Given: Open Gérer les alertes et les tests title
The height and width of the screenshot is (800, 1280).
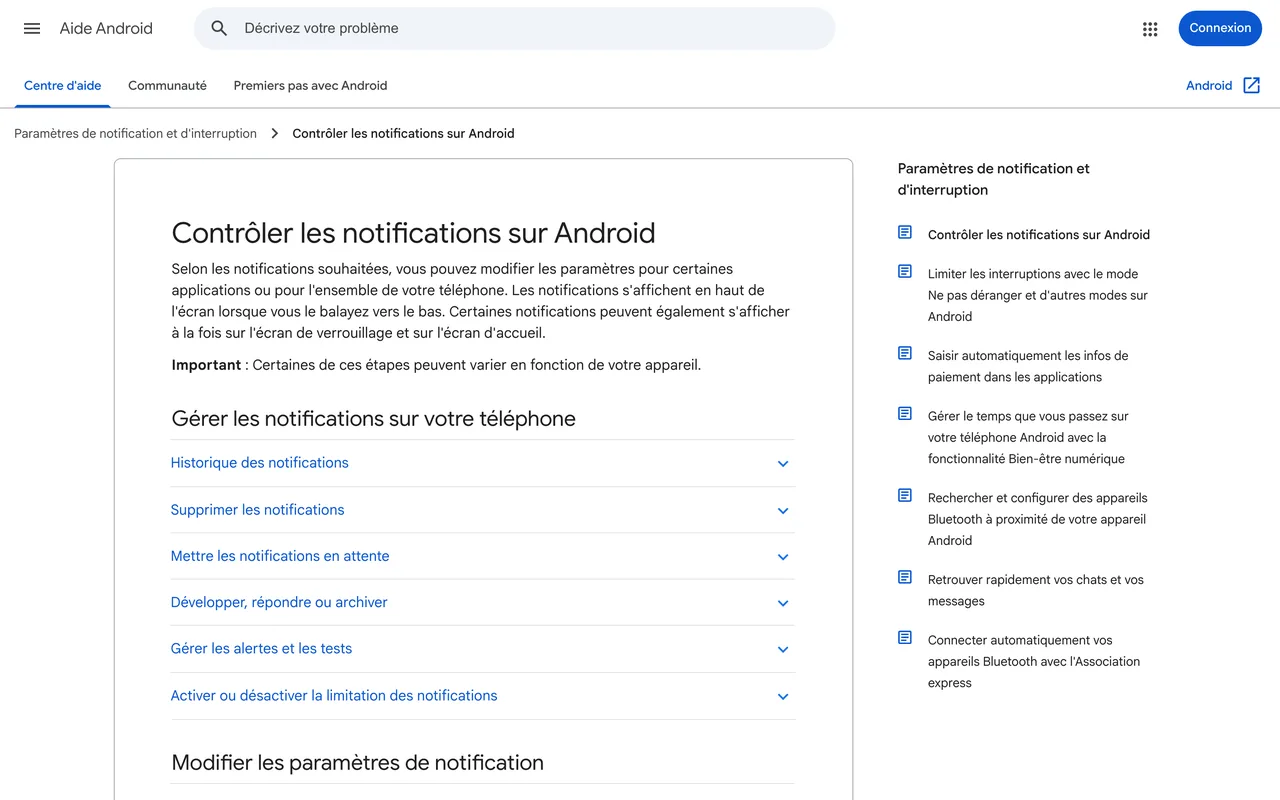Looking at the screenshot, I should (x=261, y=649).
